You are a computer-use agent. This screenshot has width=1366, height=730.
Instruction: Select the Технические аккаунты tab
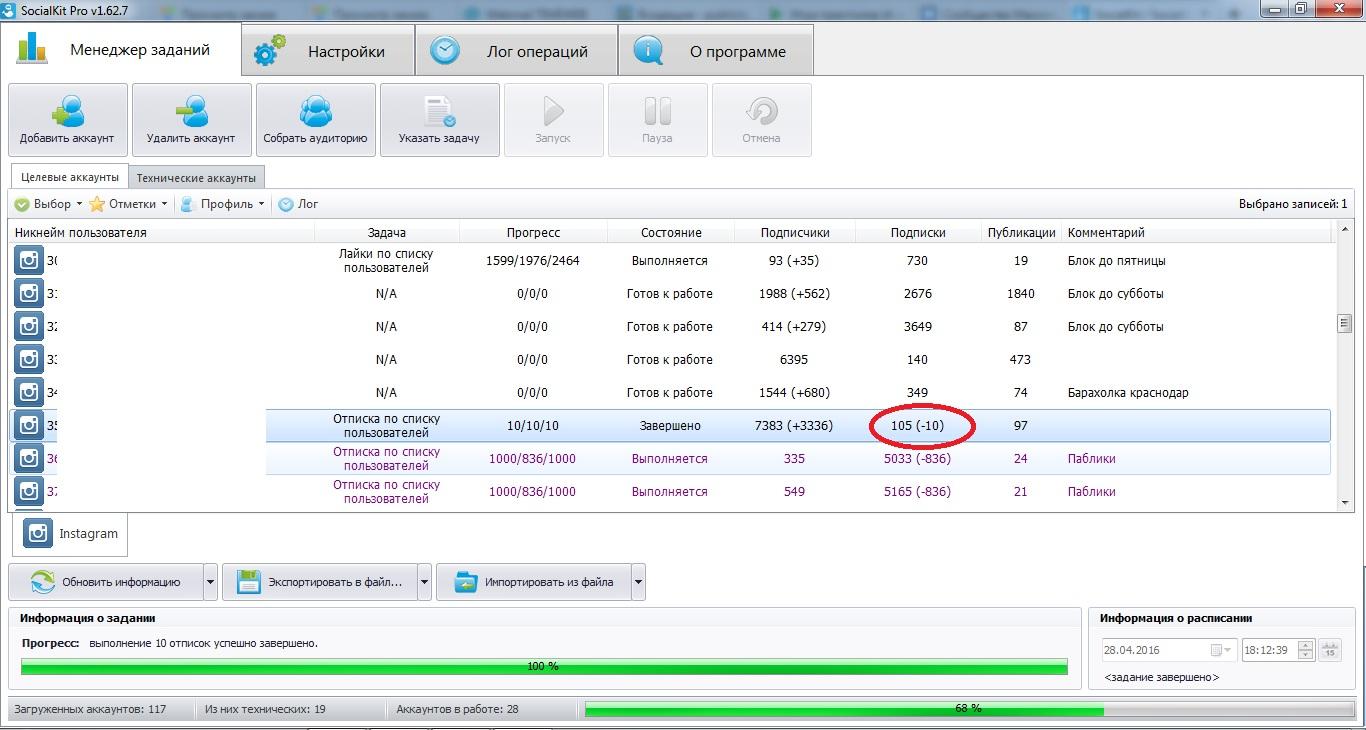(197, 178)
